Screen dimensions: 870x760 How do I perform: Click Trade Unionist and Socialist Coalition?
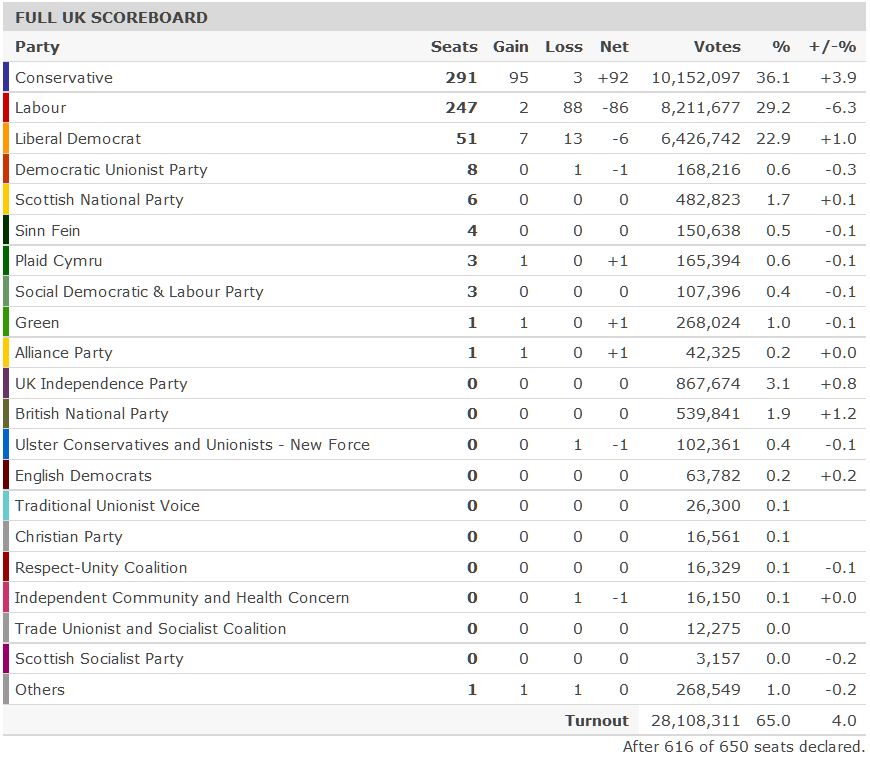click(150, 629)
